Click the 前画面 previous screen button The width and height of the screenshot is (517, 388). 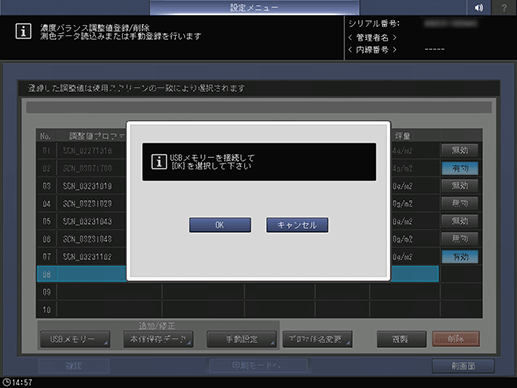(x=463, y=366)
